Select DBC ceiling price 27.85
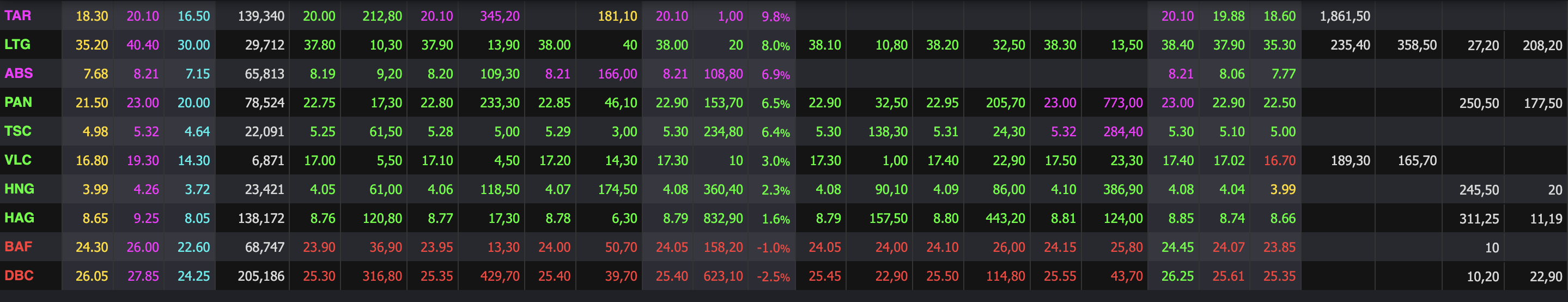 (x=142, y=276)
